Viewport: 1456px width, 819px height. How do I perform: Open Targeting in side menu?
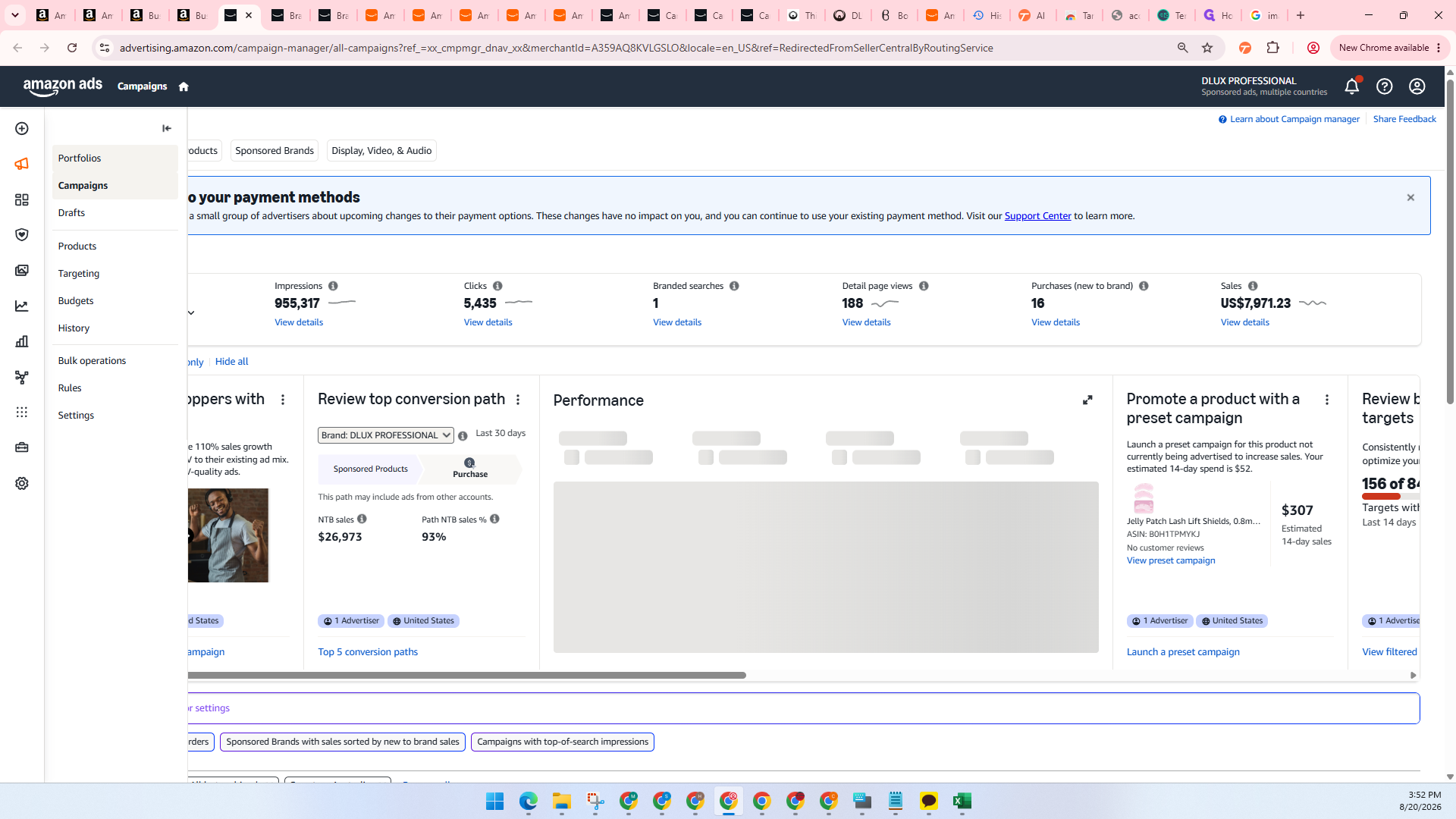pyautogui.click(x=115, y=274)
